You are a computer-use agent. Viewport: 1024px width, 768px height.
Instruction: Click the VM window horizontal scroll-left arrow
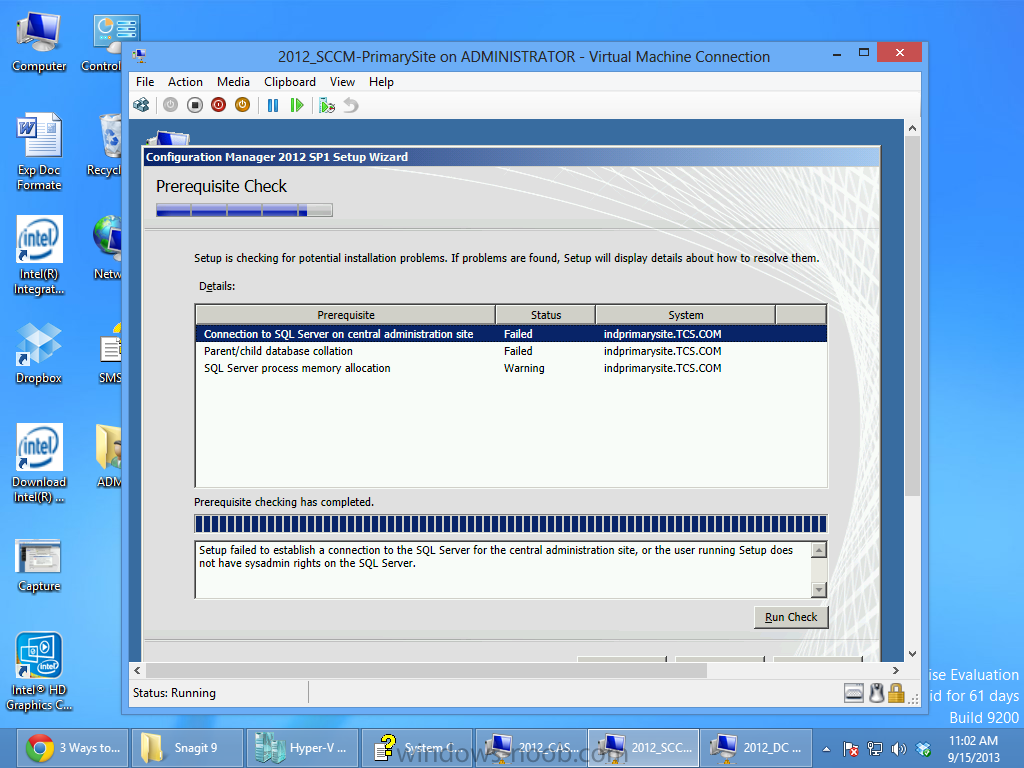[137, 671]
